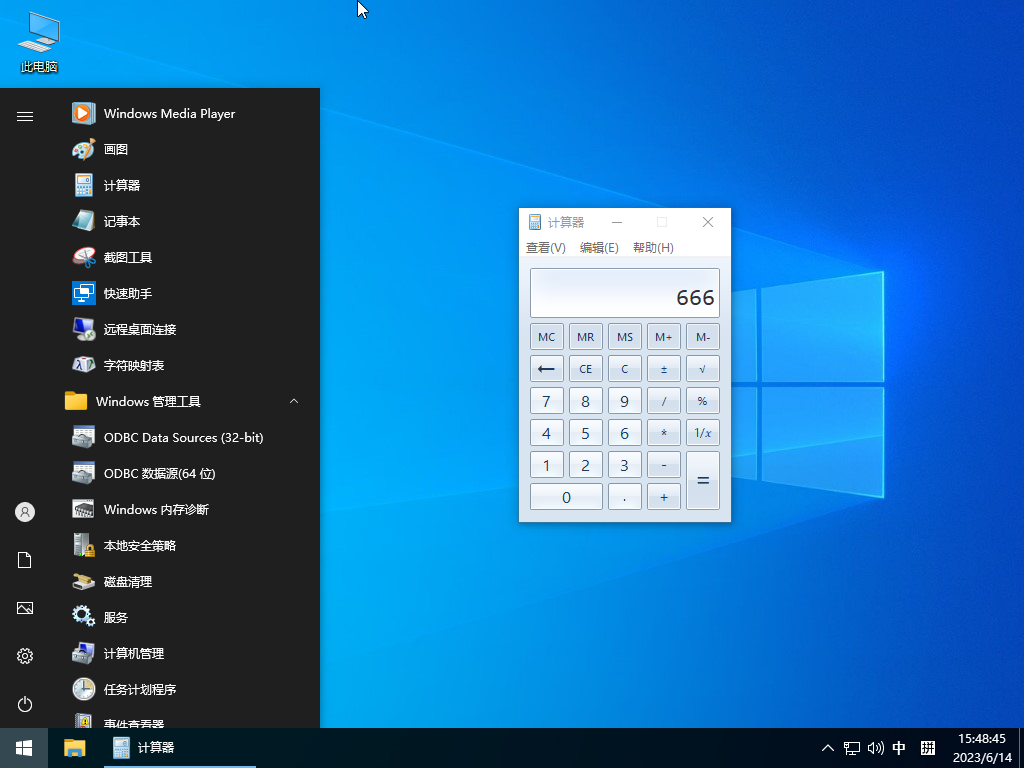The image size is (1024, 768).
Task: Click the MR memory recall button
Action: tap(586, 337)
